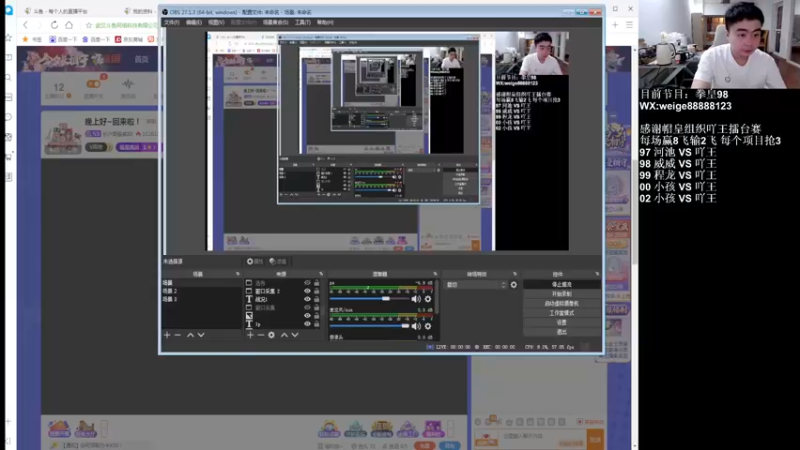Select the first scene in scenes list
800x450 pixels.
(x=201, y=283)
